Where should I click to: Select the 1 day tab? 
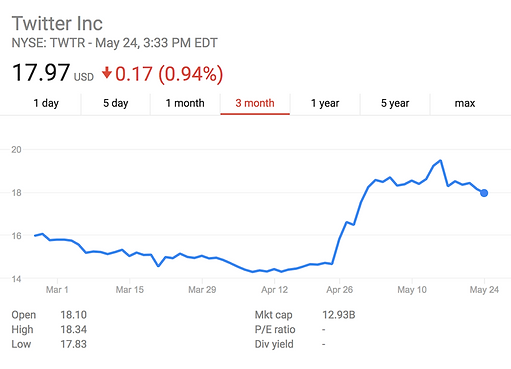(46, 103)
